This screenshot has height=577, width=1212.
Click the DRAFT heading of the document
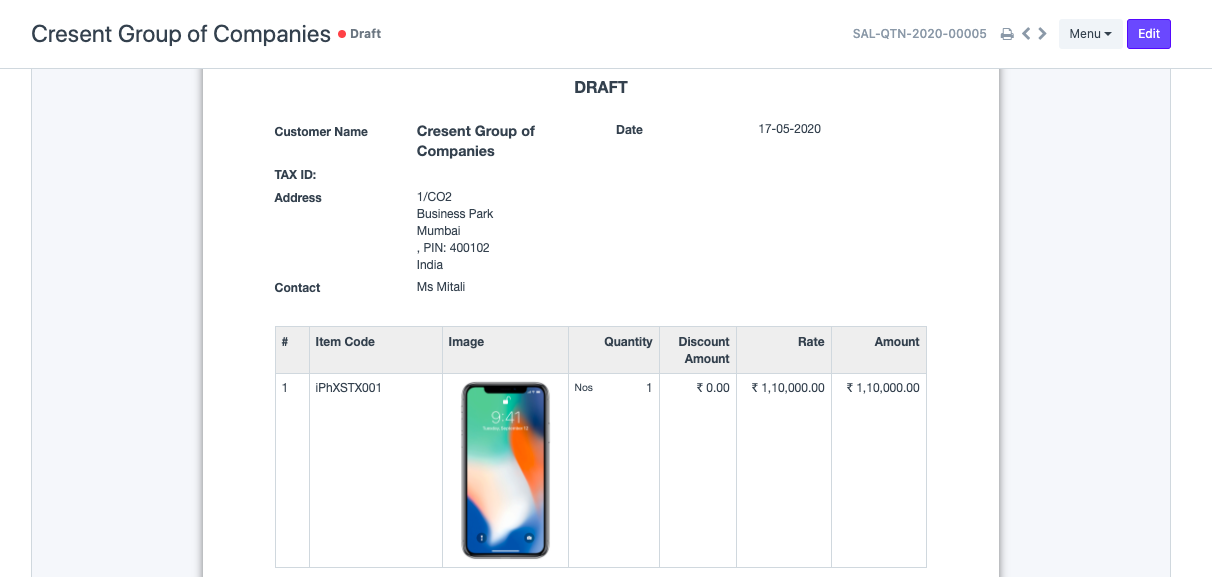coord(601,88)
